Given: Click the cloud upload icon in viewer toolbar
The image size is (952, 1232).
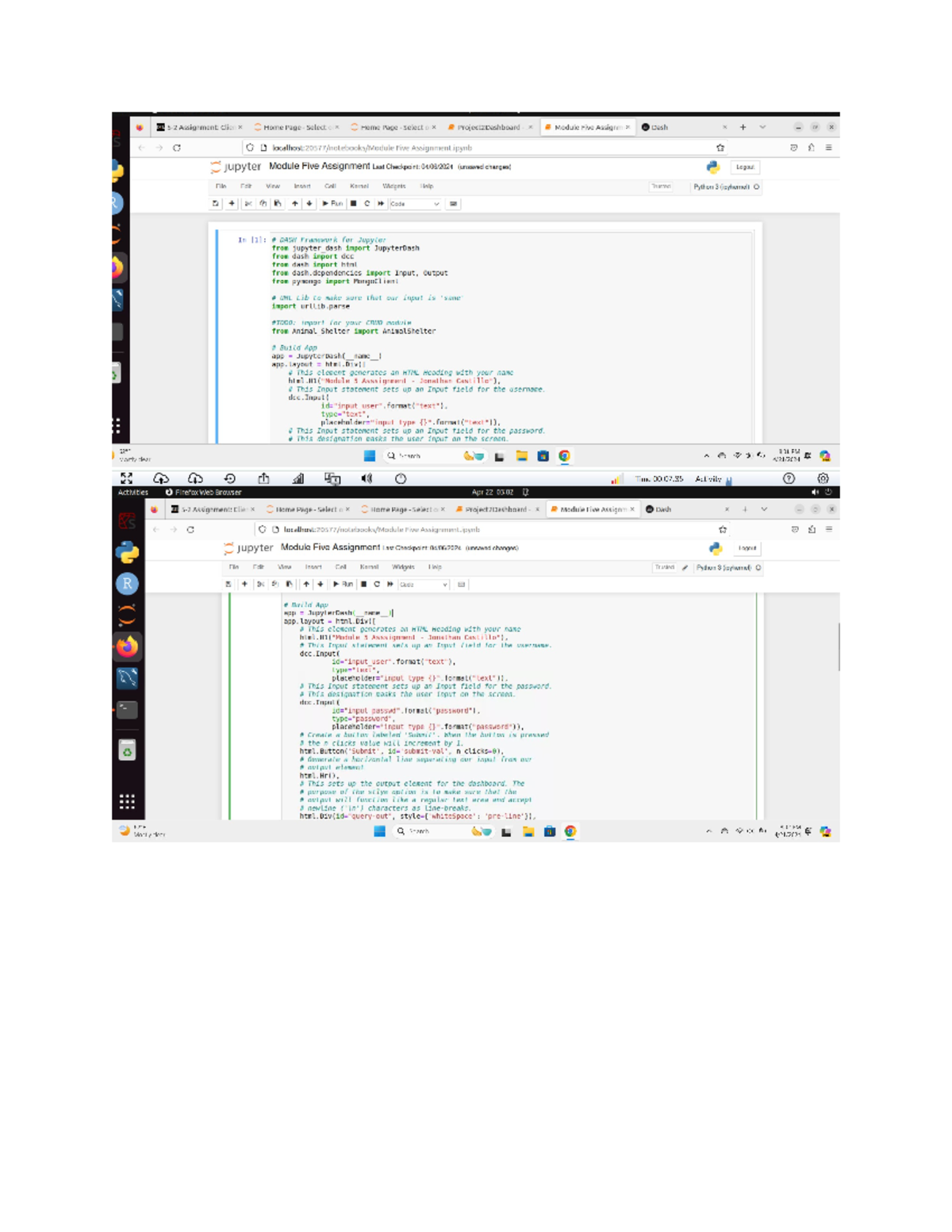Looking at the screenshot, I should point(161,478).
